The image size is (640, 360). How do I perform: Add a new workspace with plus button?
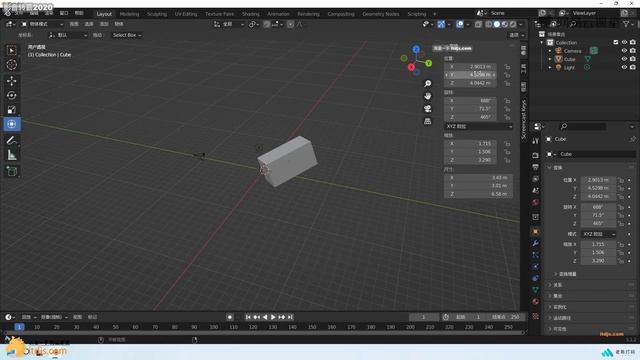434,14
